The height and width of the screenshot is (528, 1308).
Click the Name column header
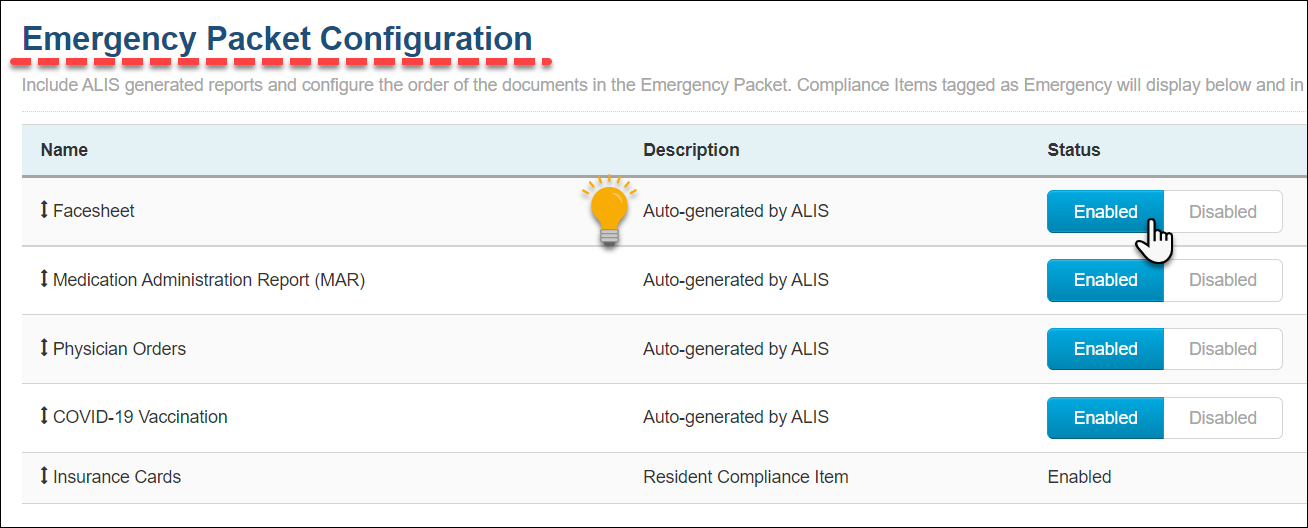click(x=64, y=150)
